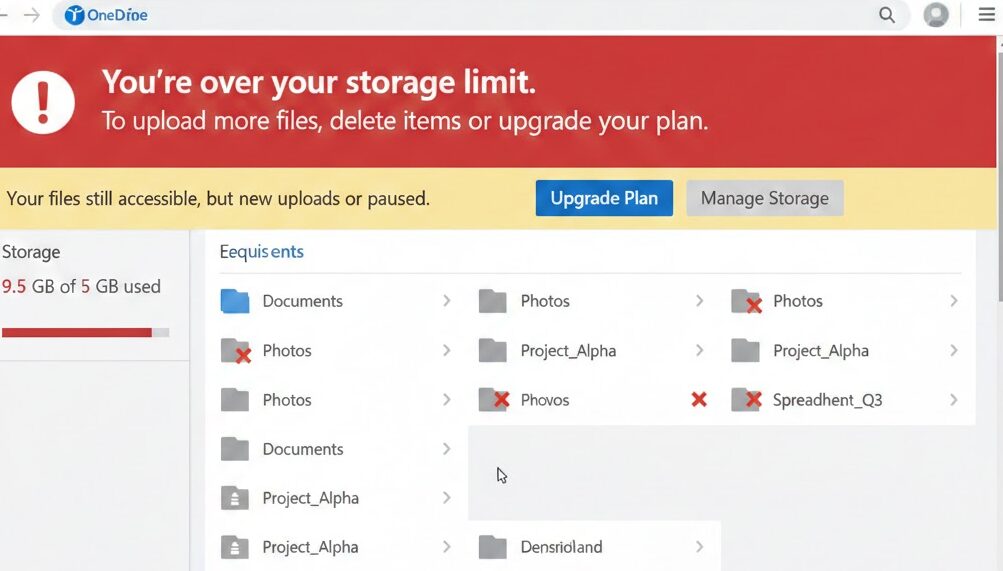Expand the blue Documents folder chevron
1003x571 pixels.
pyautogui.click(x=446, y=301)
